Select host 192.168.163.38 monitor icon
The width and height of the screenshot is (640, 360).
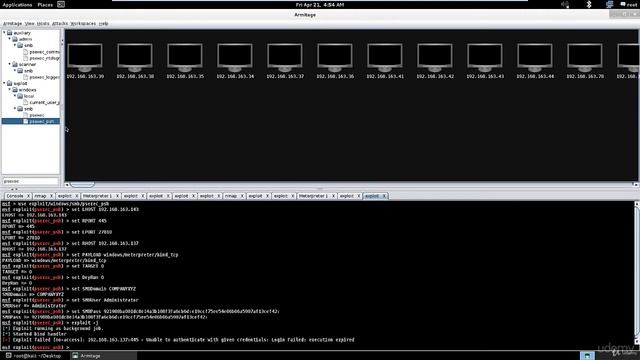click(x=135, y=57)
